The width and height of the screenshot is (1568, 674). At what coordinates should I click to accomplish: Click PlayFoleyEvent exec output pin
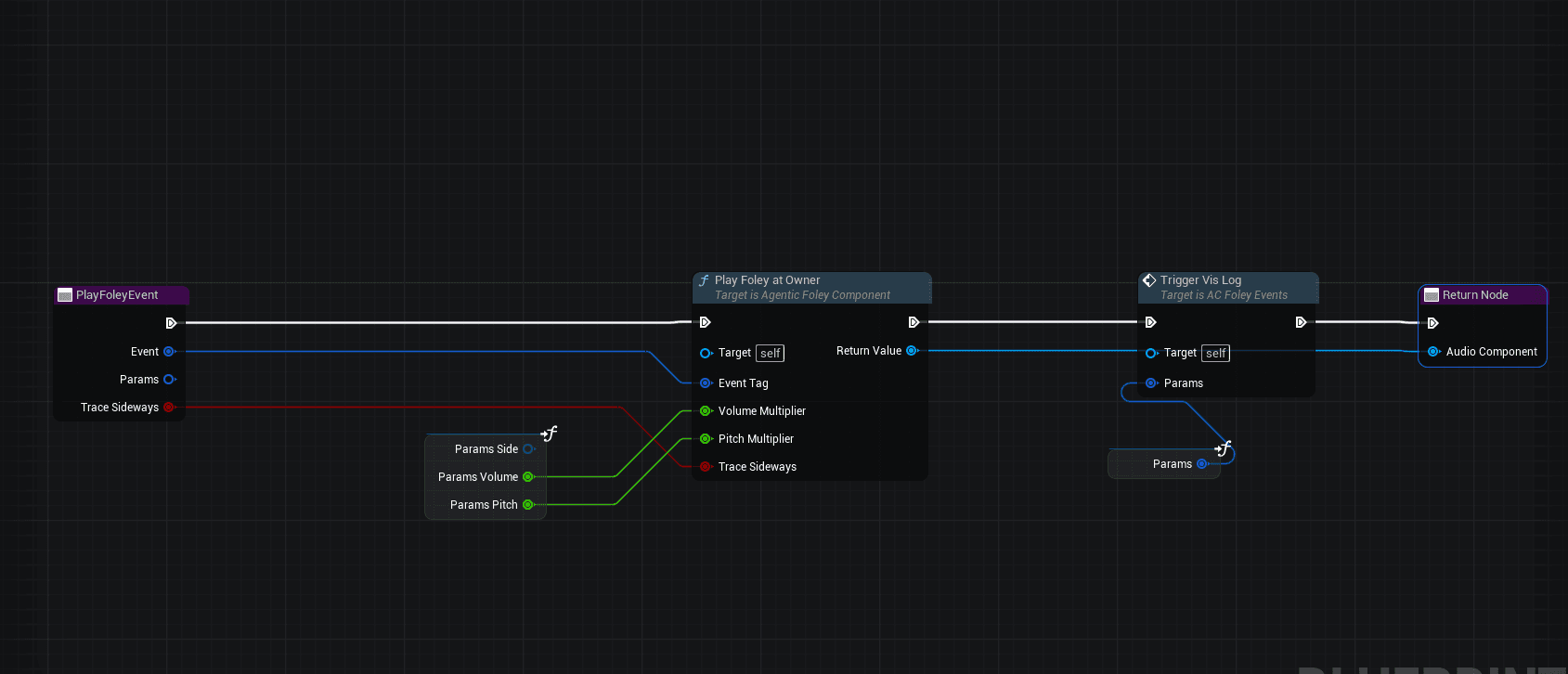(171, 323)
